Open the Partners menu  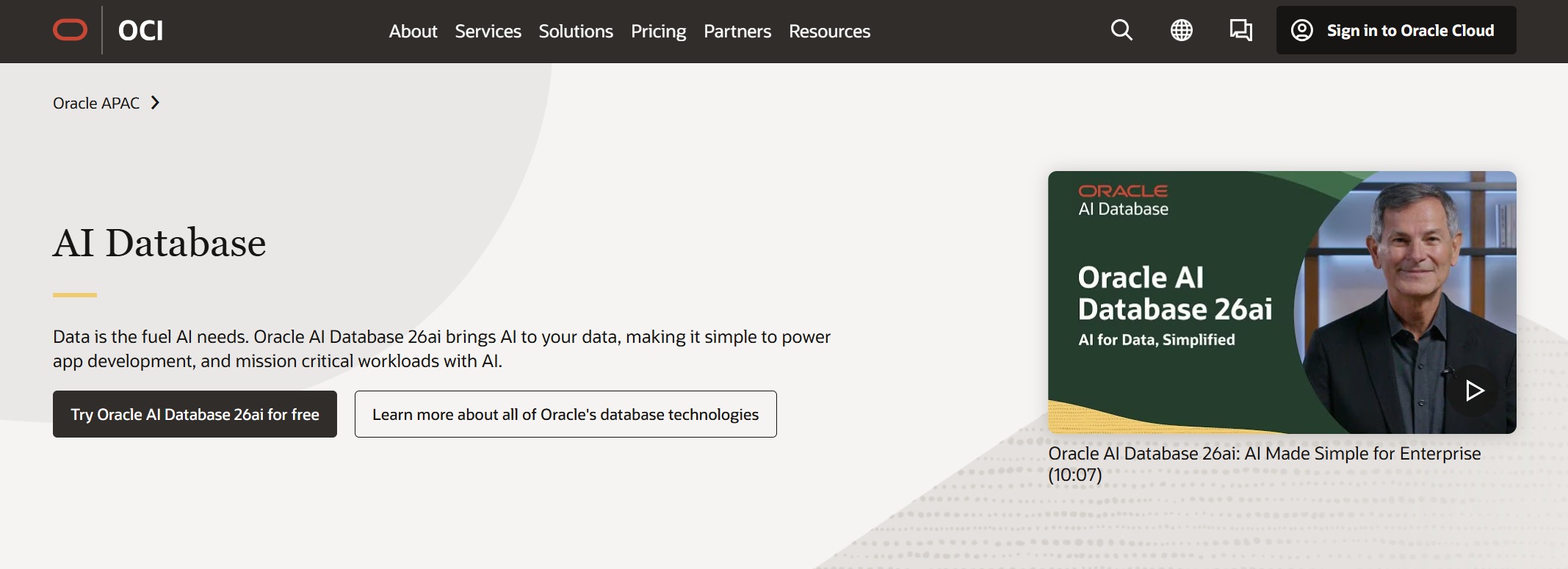coord(737,32)
